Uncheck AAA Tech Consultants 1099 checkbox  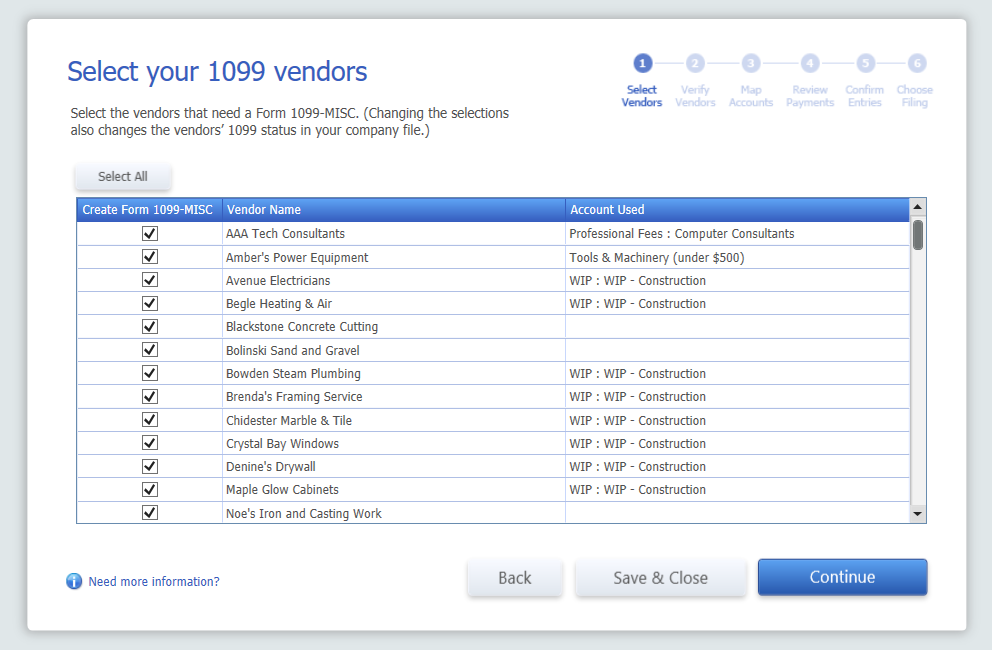click(150, 234)
